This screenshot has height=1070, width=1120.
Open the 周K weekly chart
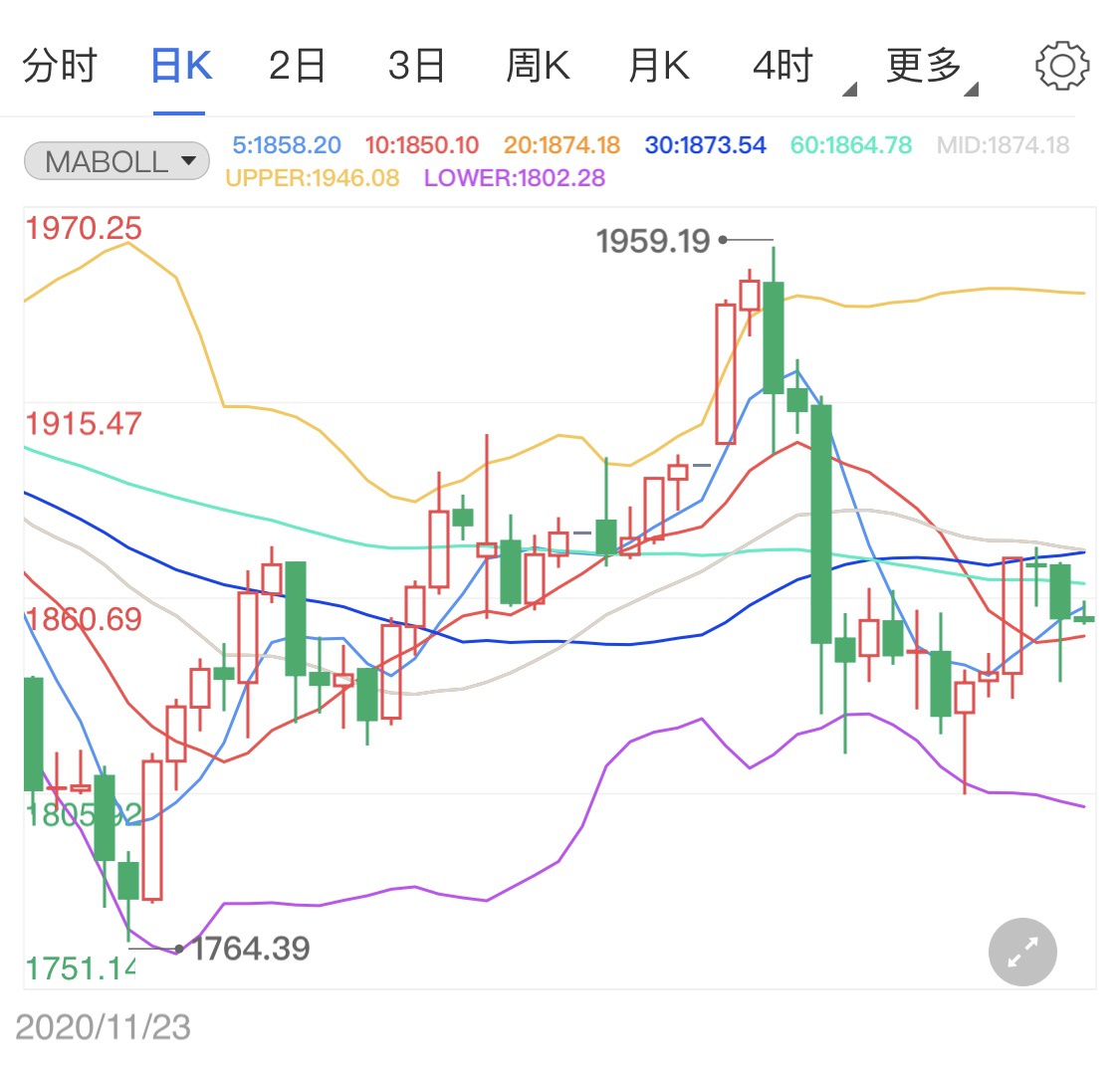click(538, 67)
